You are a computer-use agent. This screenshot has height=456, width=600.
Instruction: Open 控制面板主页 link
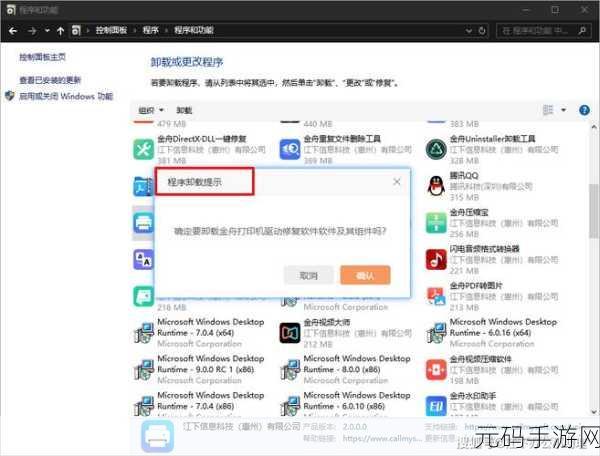pyautogui.click(x=42, y=57)
